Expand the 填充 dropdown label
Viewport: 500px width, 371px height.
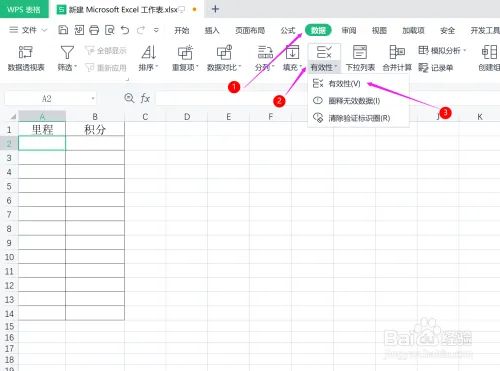(x=292, y=67)
